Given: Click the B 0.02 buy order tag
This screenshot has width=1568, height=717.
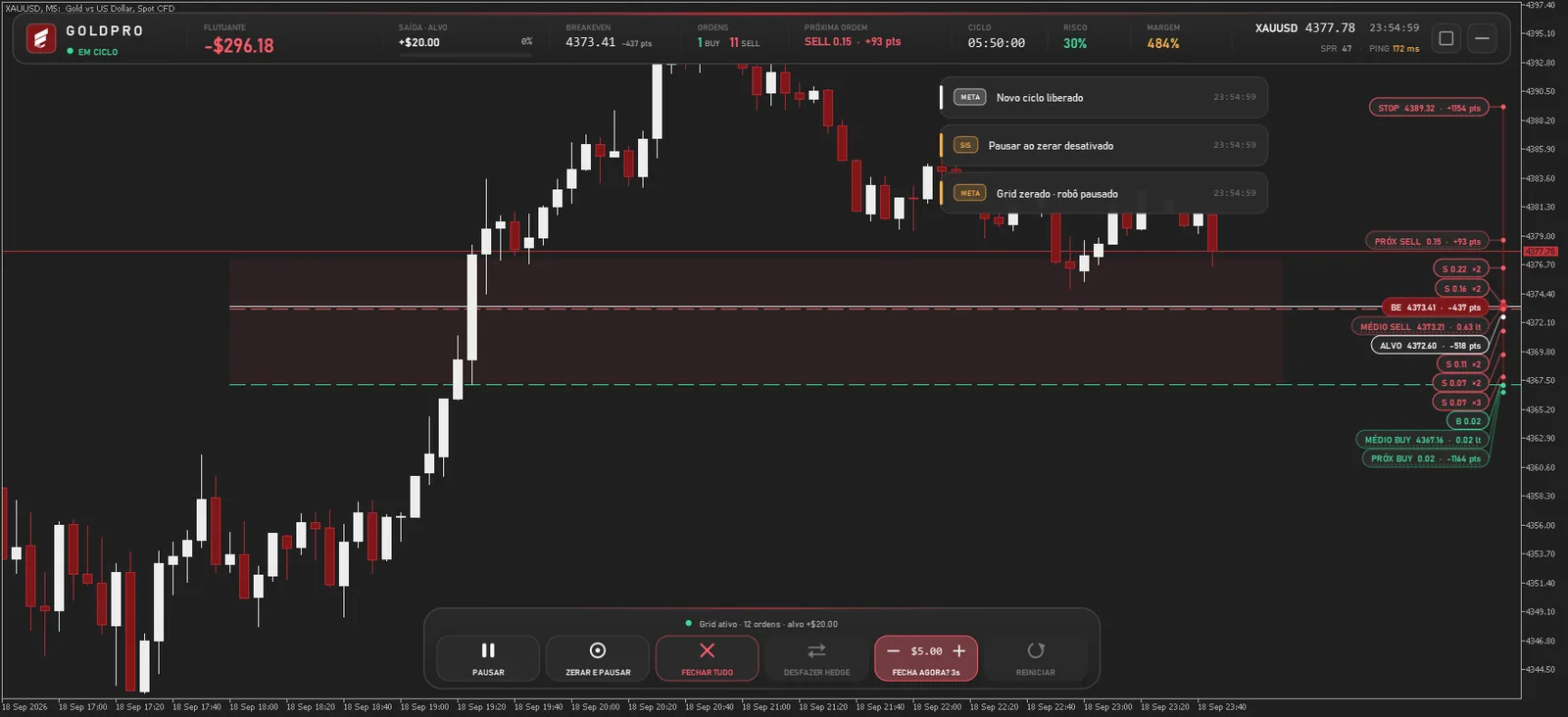Looking at the screenshot, I should (1468, 421).
